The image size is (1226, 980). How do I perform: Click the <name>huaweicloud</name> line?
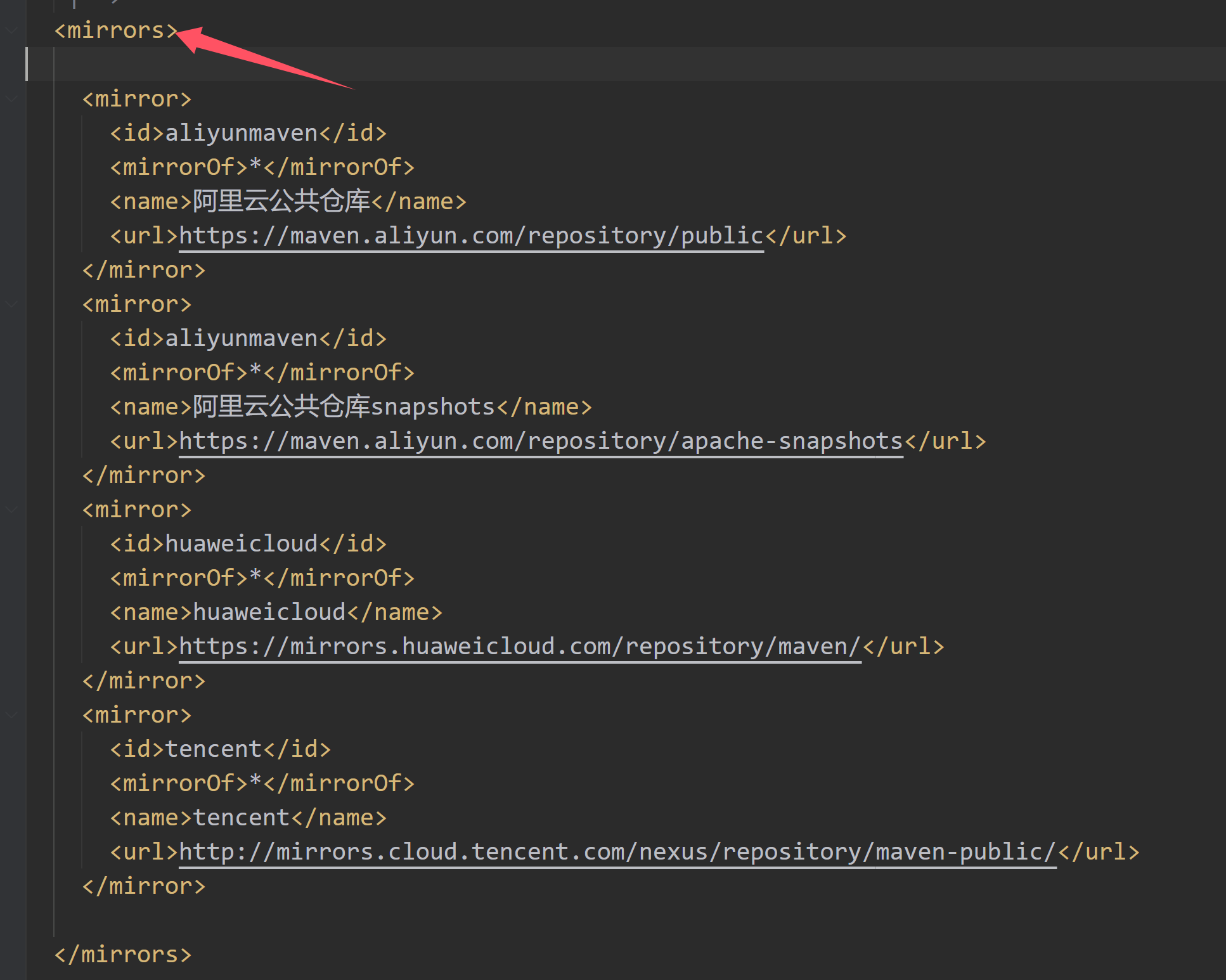[x=276, y=612]
